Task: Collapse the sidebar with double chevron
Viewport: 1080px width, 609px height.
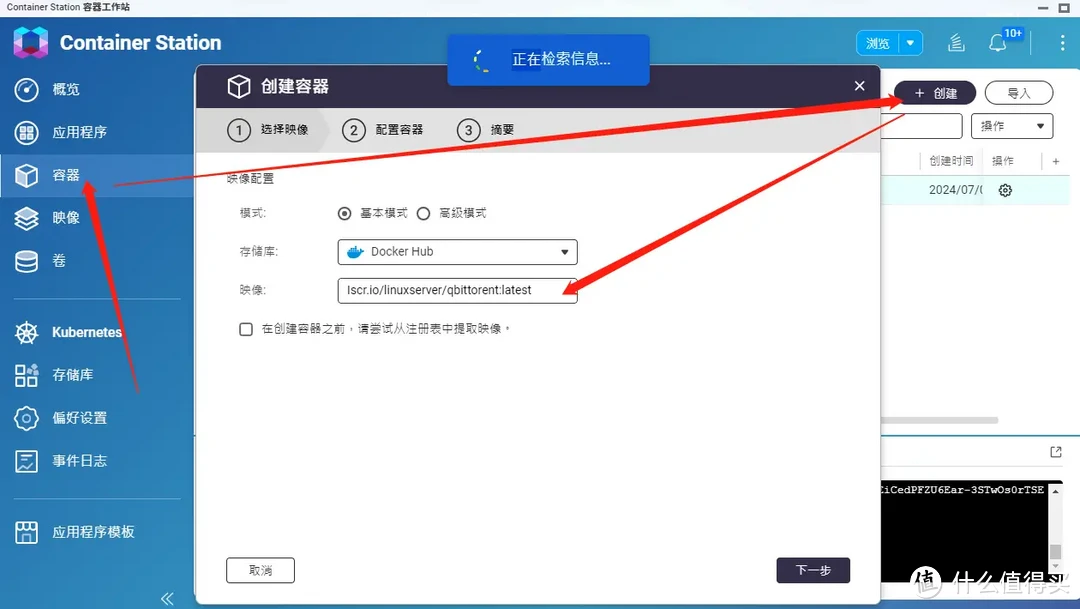Action: (x=167, y=599)
